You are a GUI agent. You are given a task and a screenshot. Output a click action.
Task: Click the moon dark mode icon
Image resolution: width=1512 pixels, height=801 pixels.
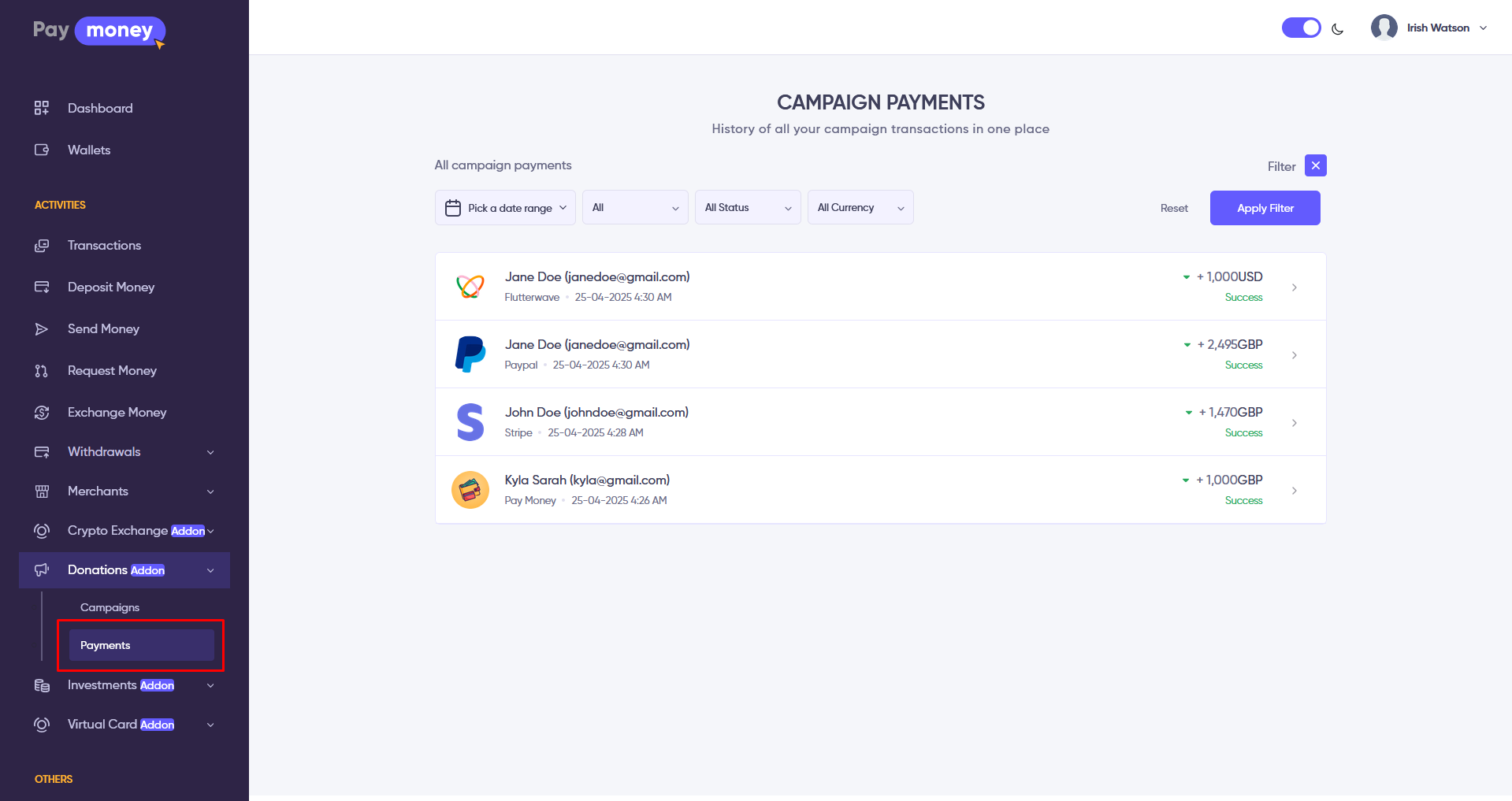click(x=1337, y=29)
